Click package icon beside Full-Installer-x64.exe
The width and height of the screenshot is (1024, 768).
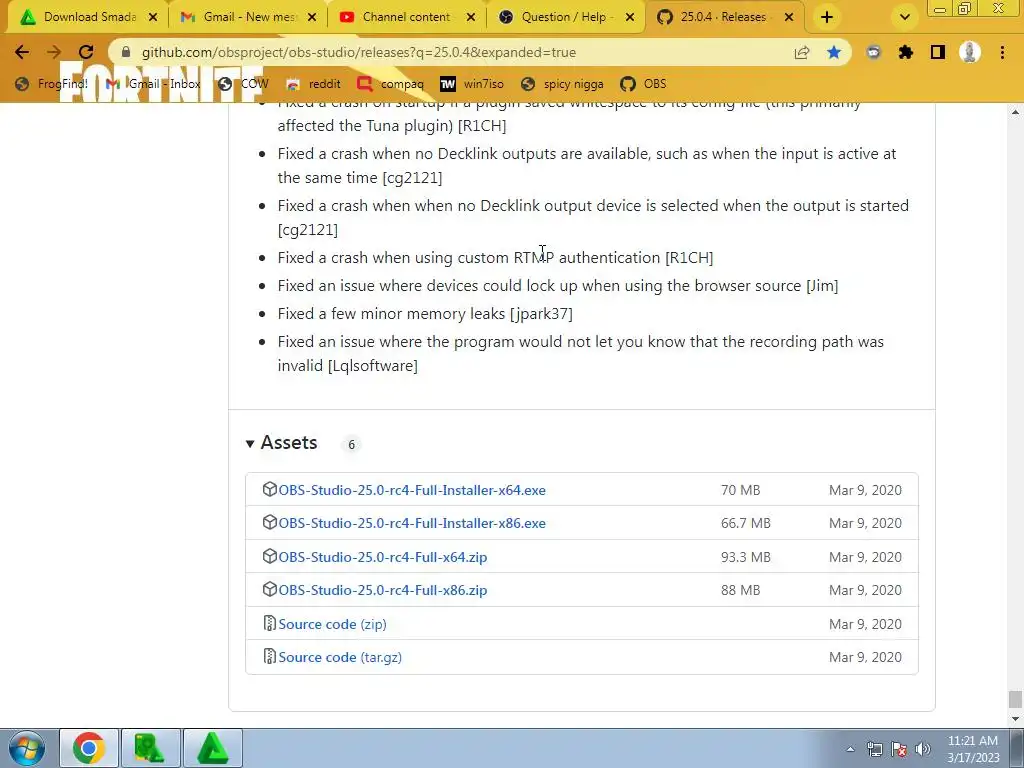click(x=269, y=489)
